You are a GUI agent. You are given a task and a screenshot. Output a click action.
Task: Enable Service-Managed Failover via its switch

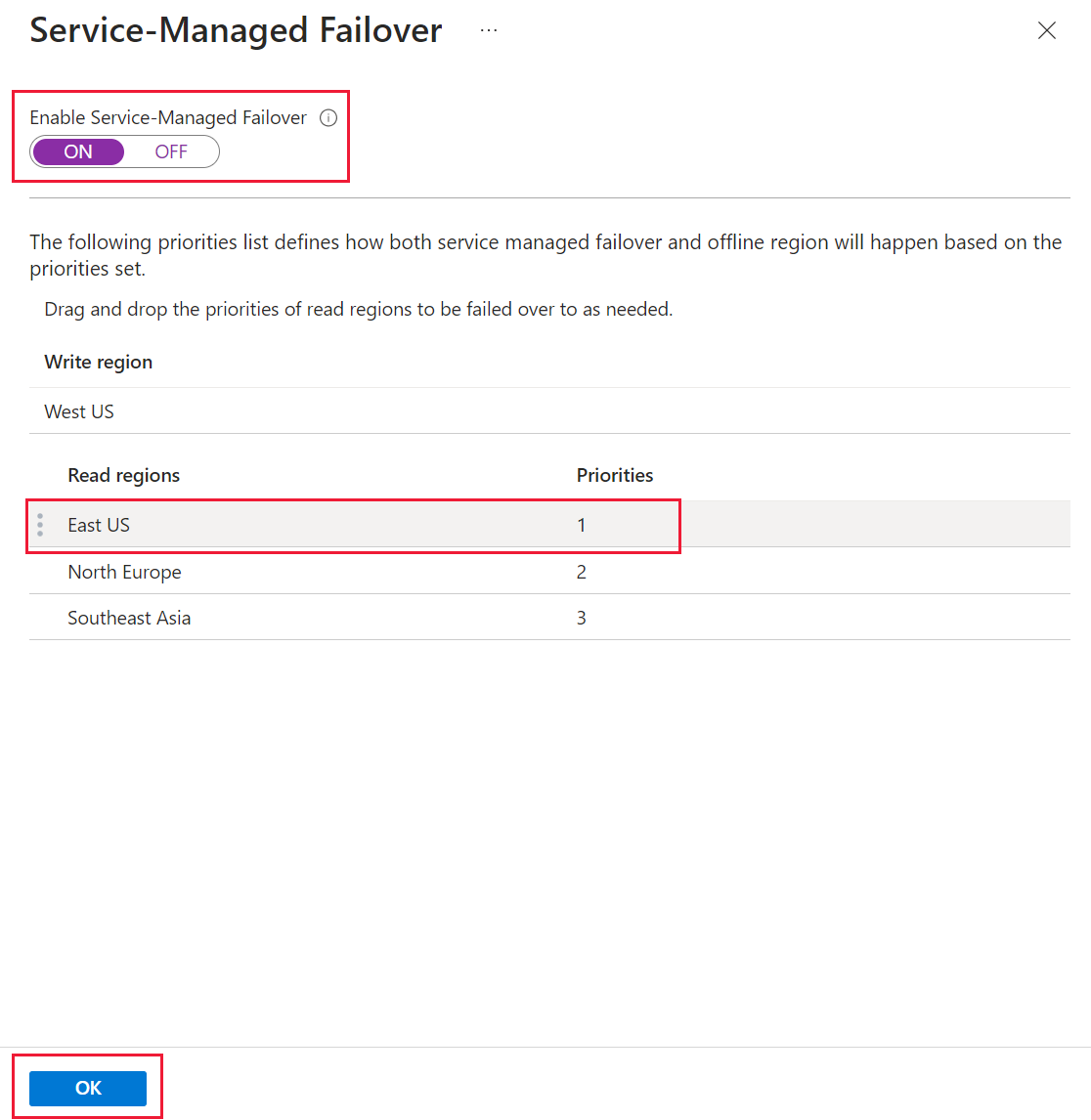(78, 151)
